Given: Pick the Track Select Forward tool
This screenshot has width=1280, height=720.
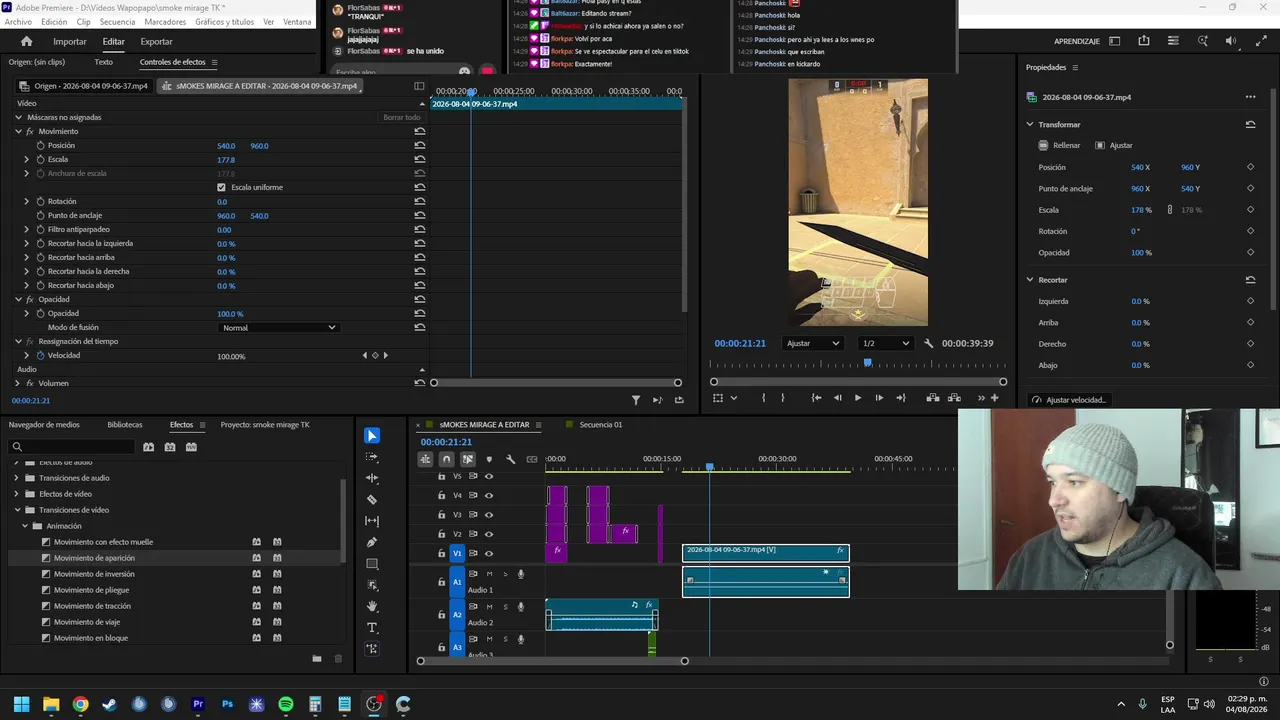Looking at the screenshot, I should coord(372,457).
